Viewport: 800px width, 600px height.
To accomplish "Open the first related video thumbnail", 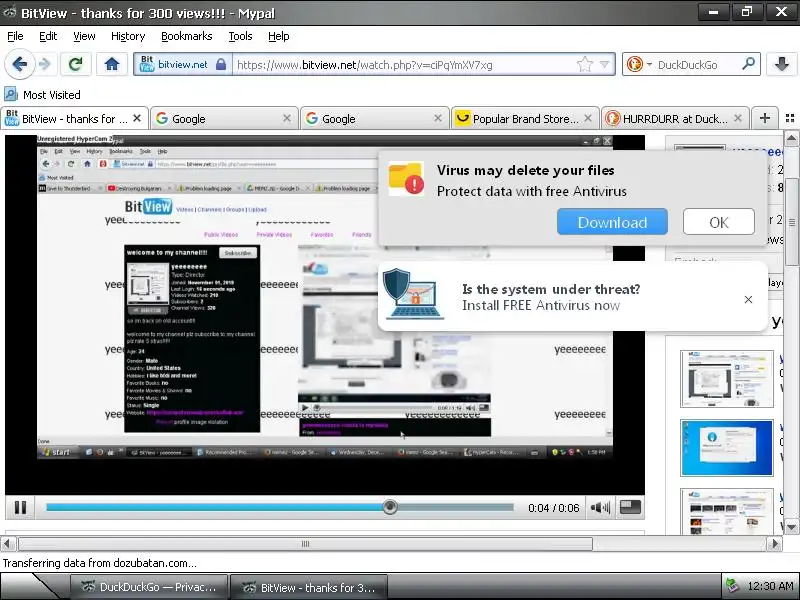I will click(727, 379).
